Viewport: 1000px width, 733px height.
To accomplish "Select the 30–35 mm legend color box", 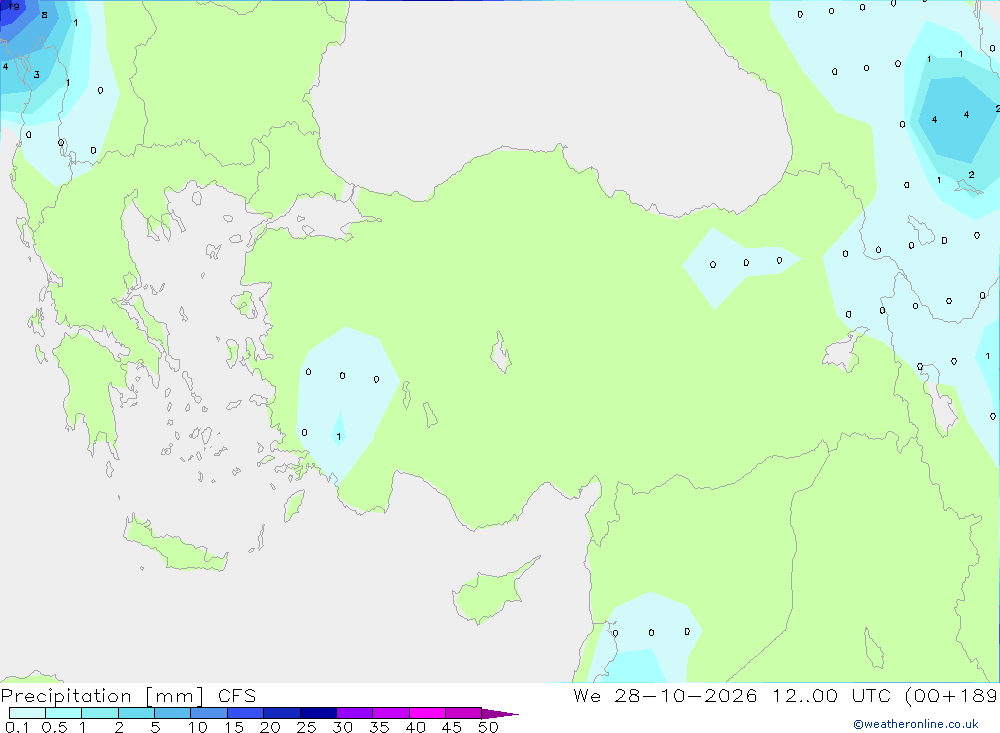I will pyautogui.click(x=355, y=713).
